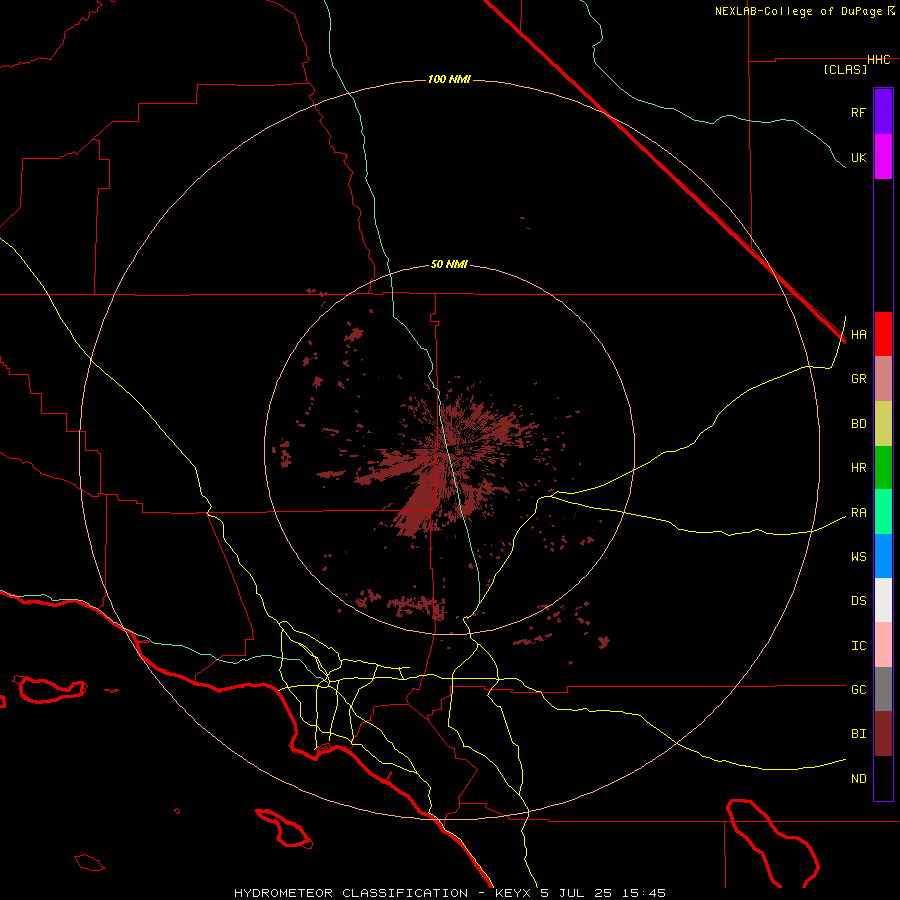Click the pink IC legend swatch
The height and width of the screenshot is (900, 900).
click(x=883, y=645)
